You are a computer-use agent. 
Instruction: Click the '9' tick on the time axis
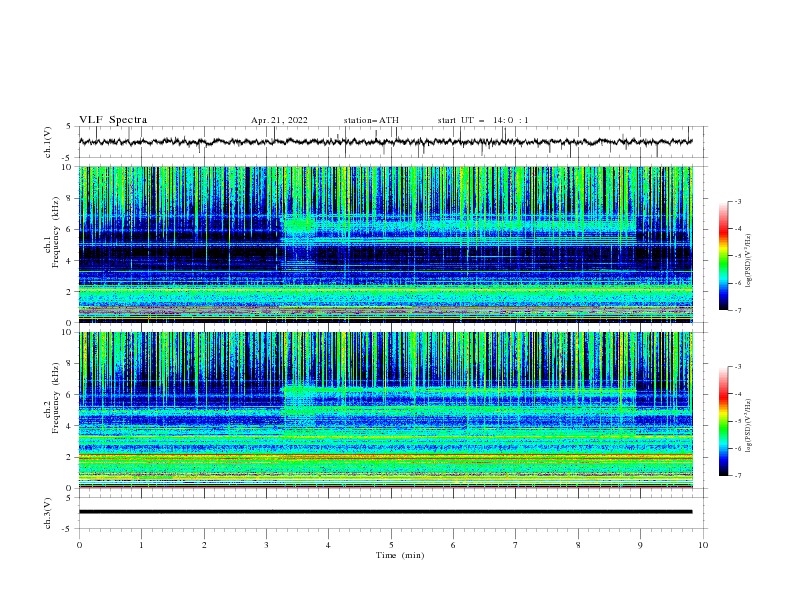640,545
